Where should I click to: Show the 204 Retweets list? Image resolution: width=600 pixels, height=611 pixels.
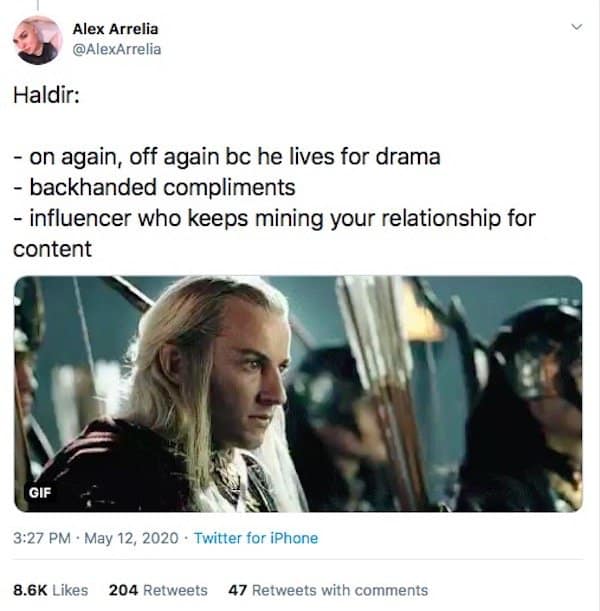[x=158, y=590]
